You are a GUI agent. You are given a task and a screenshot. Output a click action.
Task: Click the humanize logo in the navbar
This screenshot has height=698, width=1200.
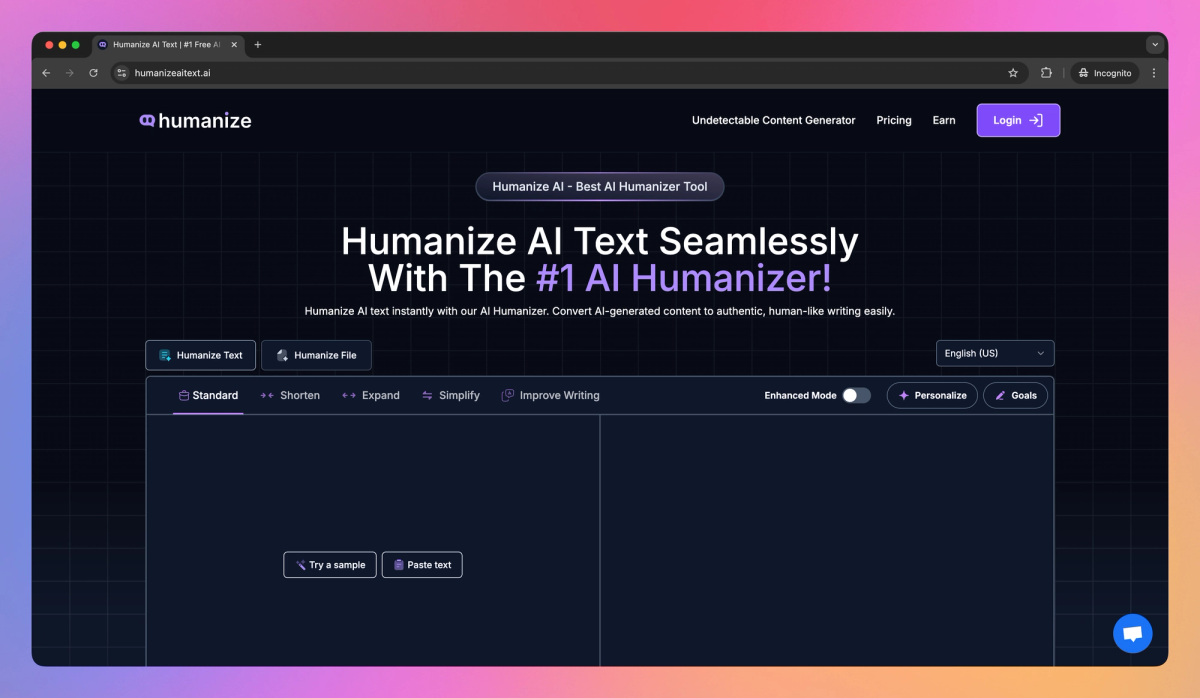(x=195, y=120)
